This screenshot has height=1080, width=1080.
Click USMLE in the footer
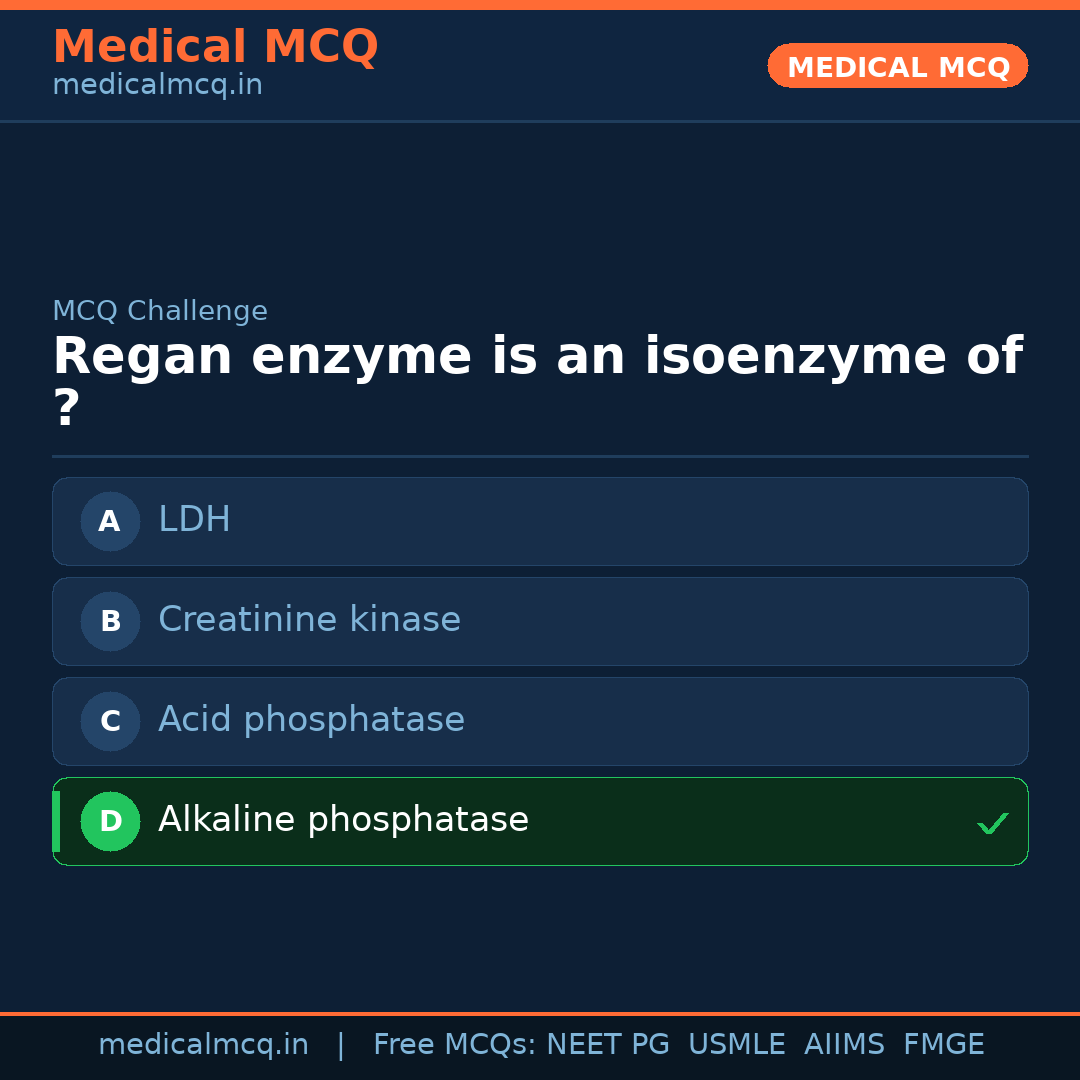click(736, 1045)
